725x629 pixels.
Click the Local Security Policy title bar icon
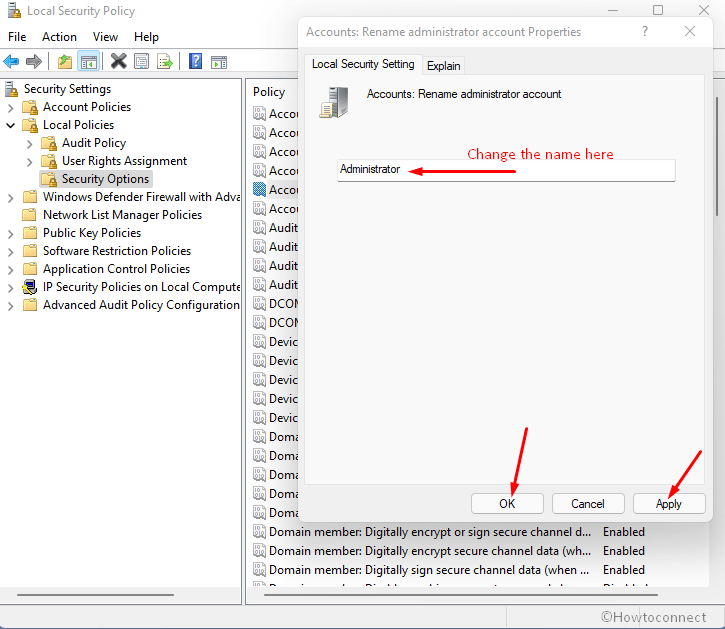pos(14,10)
